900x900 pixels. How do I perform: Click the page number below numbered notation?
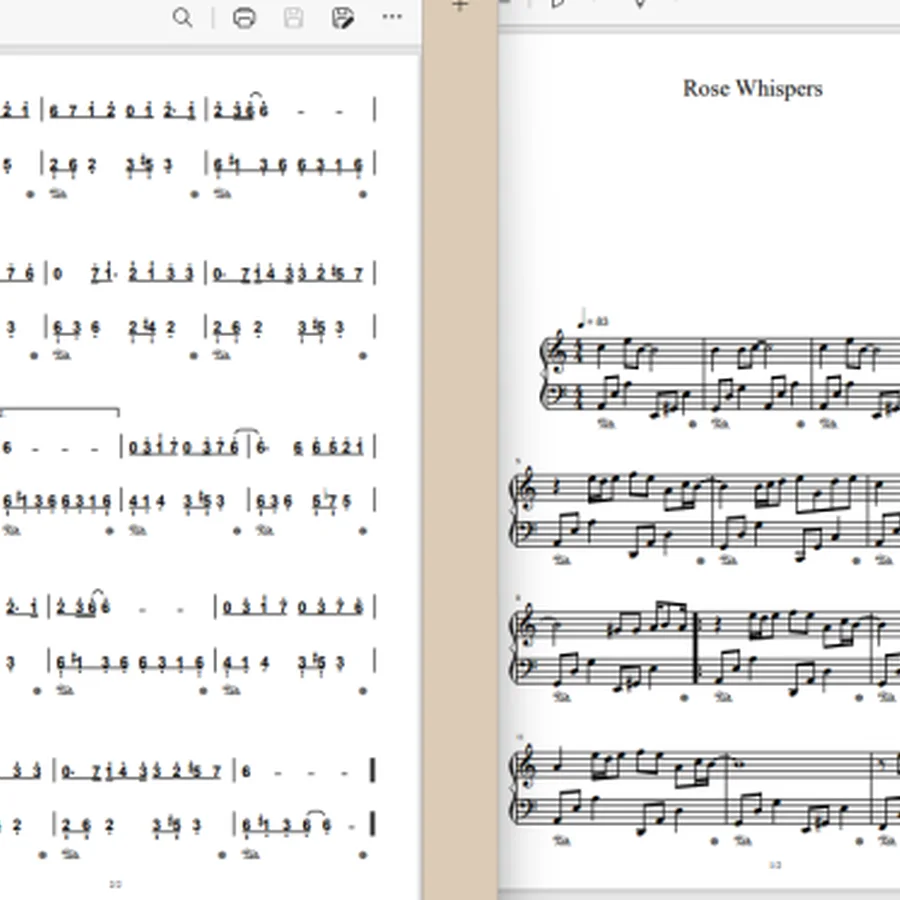pyautogui.click(x=115, y=885)
